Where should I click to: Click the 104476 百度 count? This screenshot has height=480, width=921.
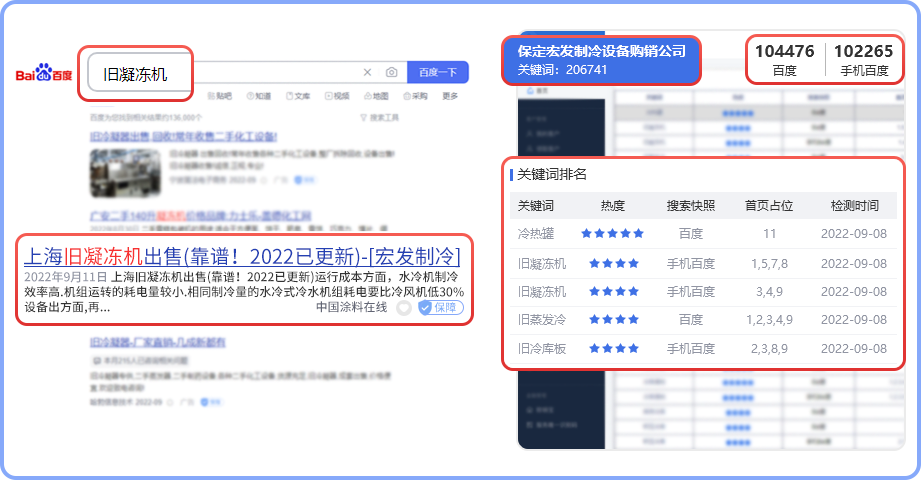point(784,60)
